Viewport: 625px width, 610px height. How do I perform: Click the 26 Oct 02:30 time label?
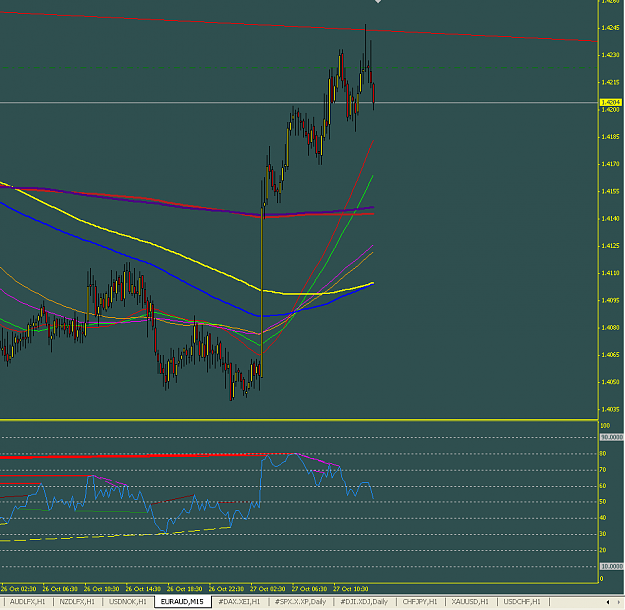(x=18, y=589)
